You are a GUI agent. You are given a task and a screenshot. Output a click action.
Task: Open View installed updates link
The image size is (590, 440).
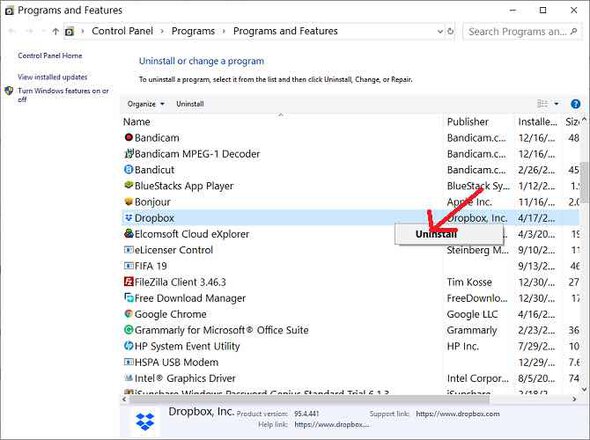pos(53,77)
